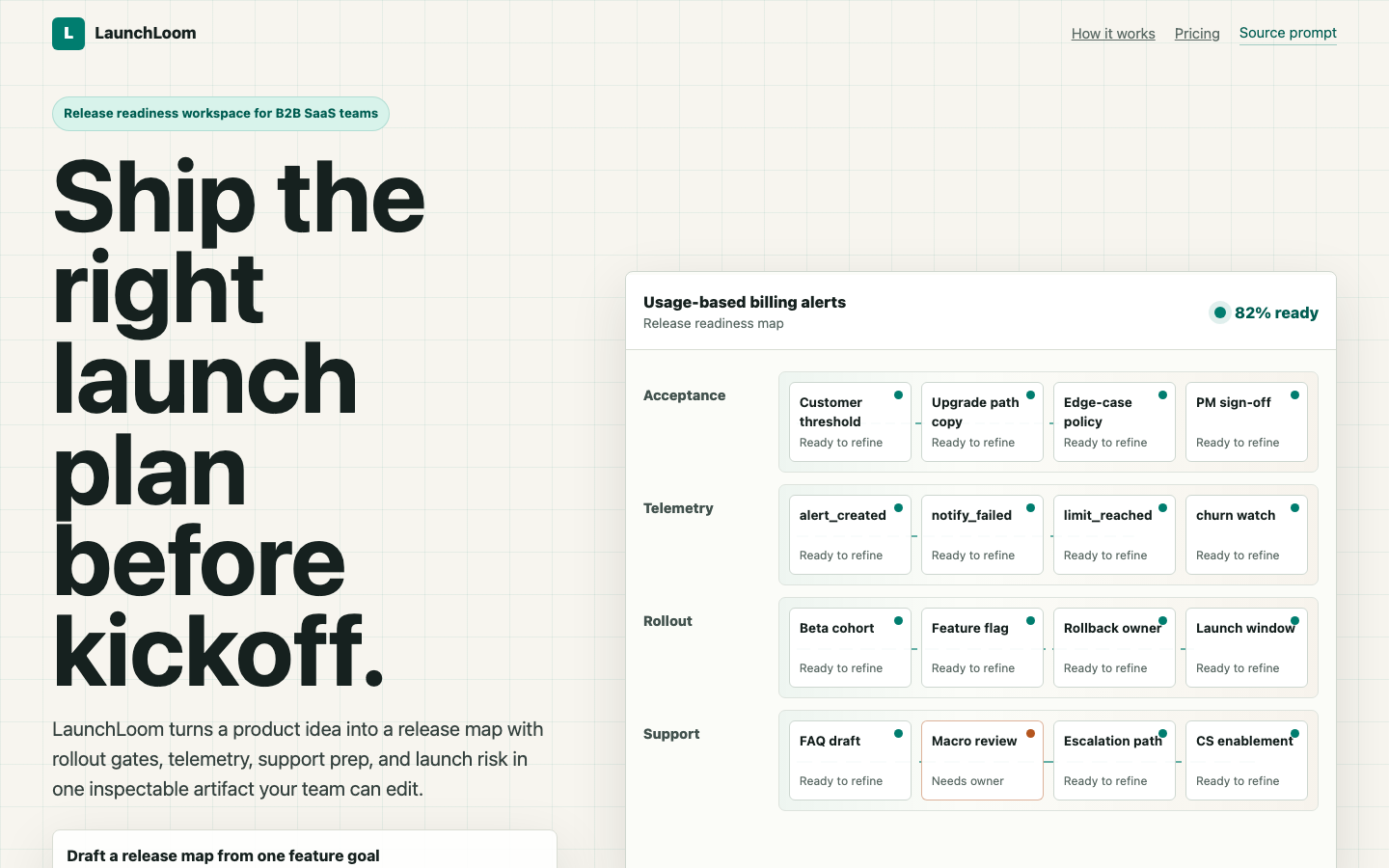Click the Release readiness map subtitle
The image size is (1389, 868).
[714, 323]
